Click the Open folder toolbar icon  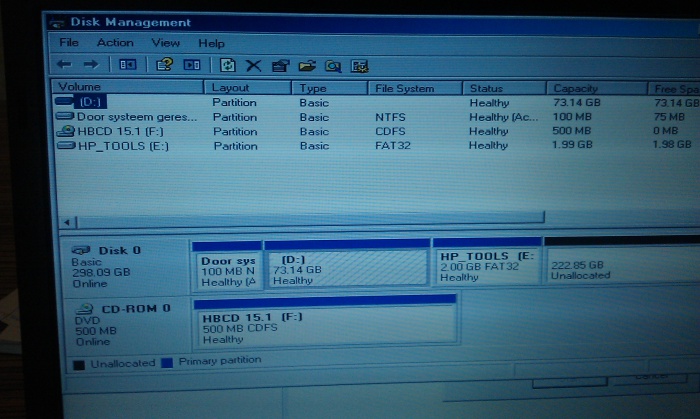[307, 66]
